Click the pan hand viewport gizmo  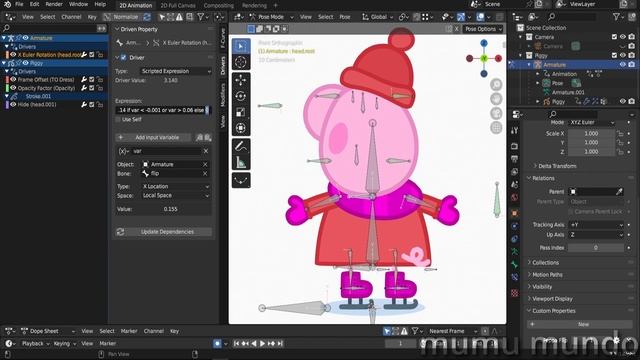pyautogui.click(x=496, y=99)
